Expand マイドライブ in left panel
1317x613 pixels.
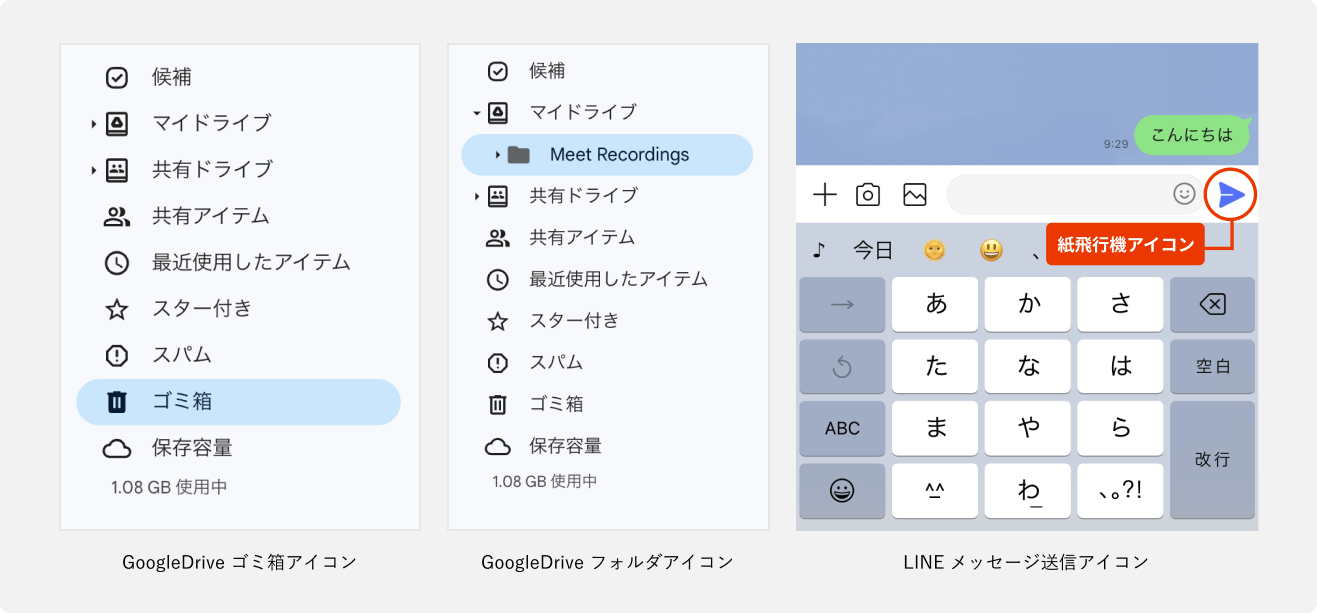click(93, 123)
